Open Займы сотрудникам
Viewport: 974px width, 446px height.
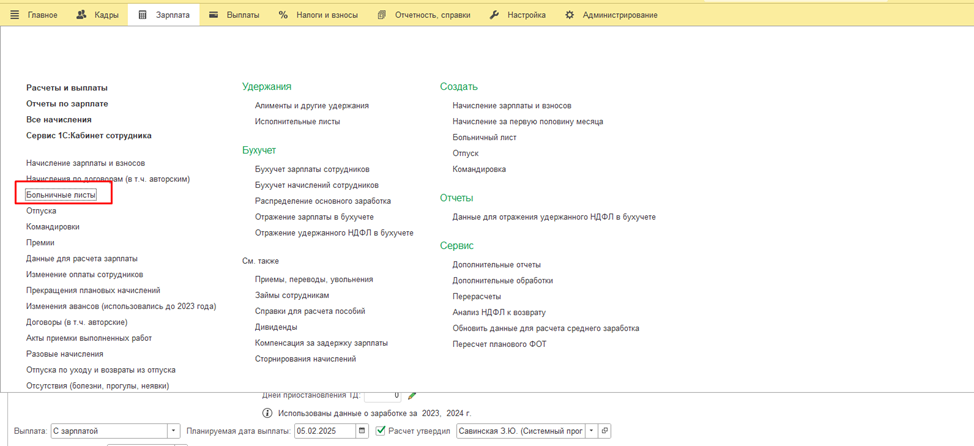(292, 296)
